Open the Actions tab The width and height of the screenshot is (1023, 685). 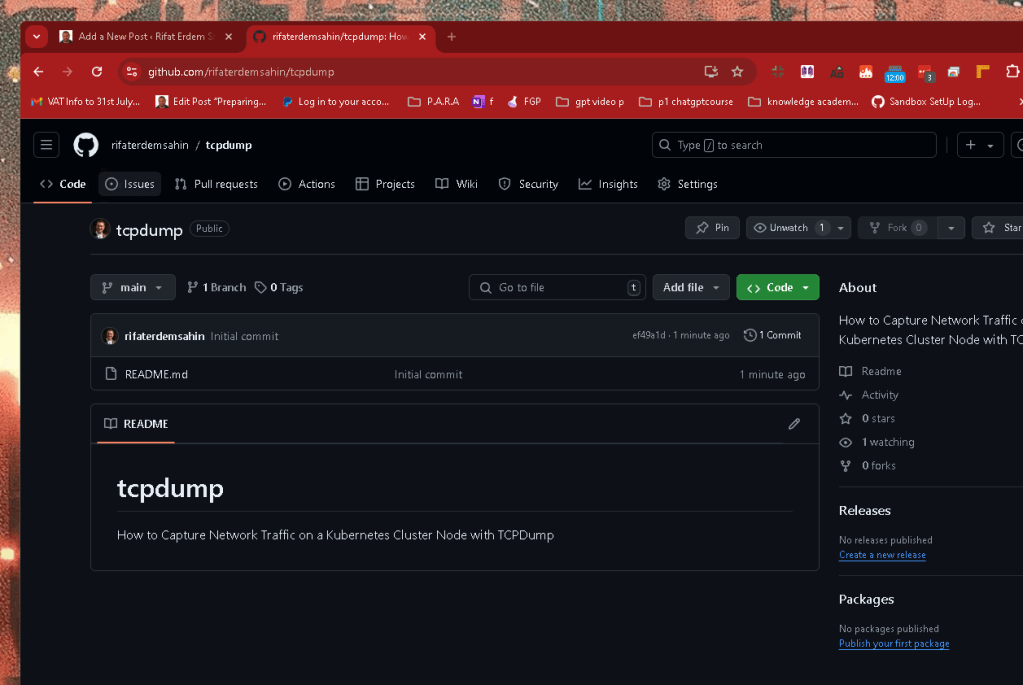coord(307,184)
